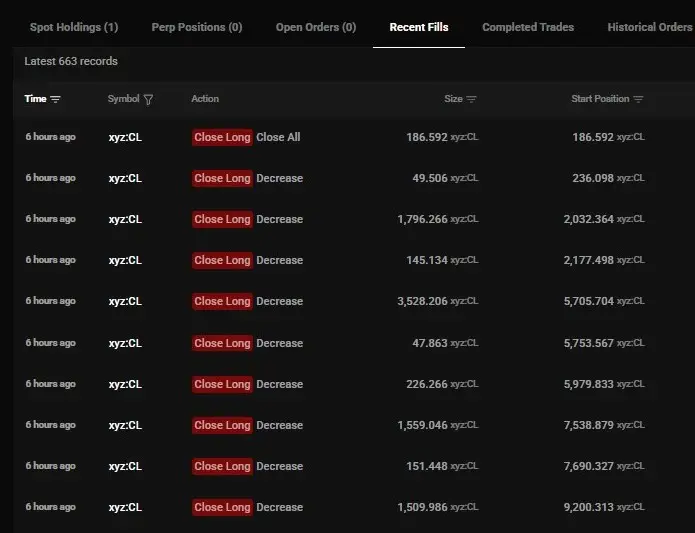Switch to the Spot Holdings (1) tab
Screen dimensions: 695x533
coord(74,27)
